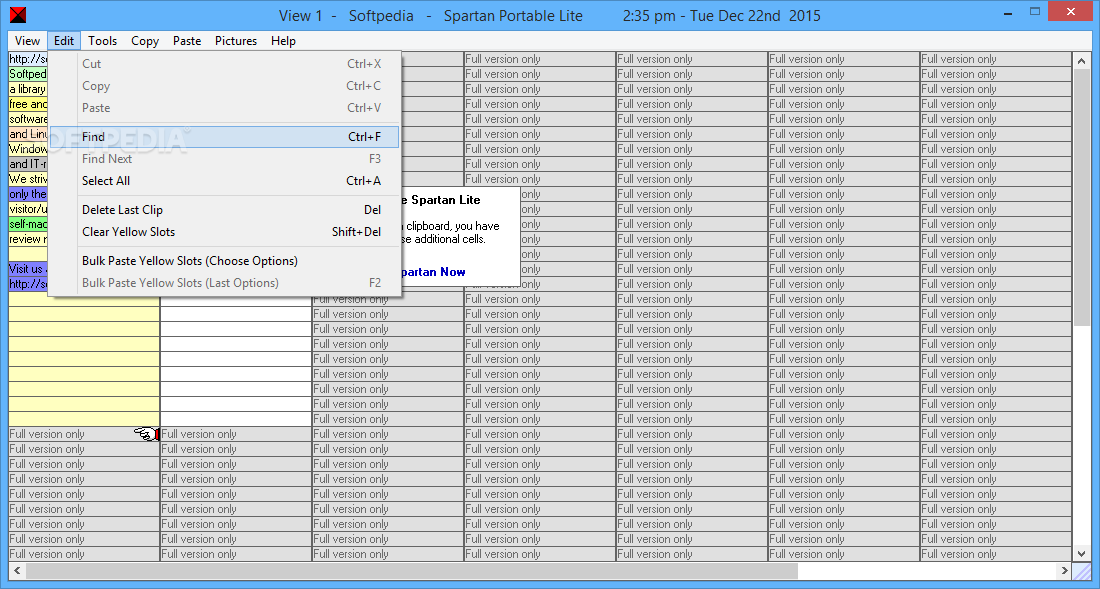Screen dimensions: 1100x589
Task: Open the Tools menu
Action: 102,41
